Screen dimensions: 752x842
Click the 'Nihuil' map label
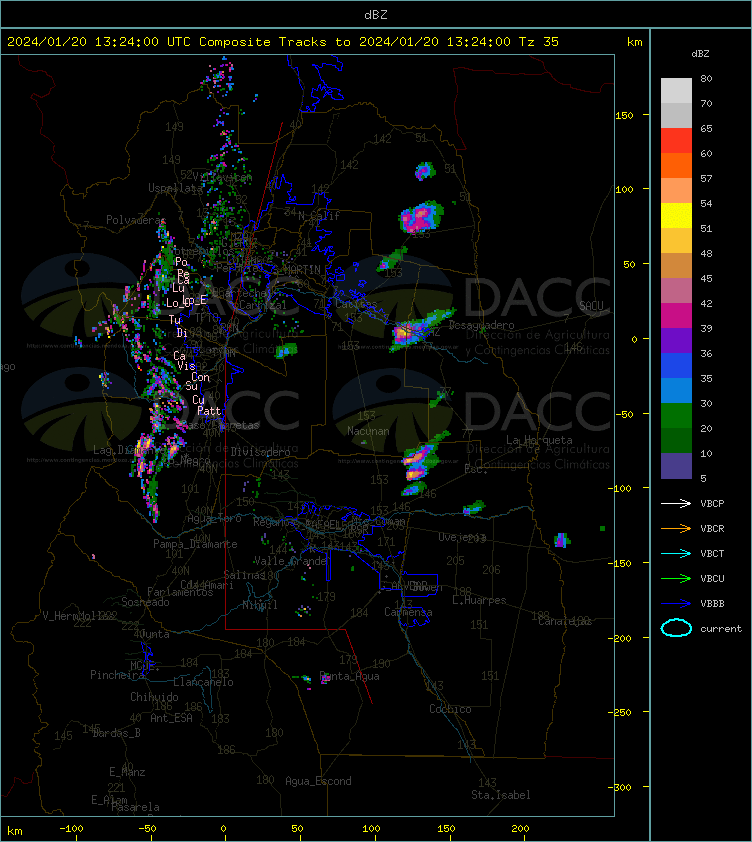(x=260, y=605)
